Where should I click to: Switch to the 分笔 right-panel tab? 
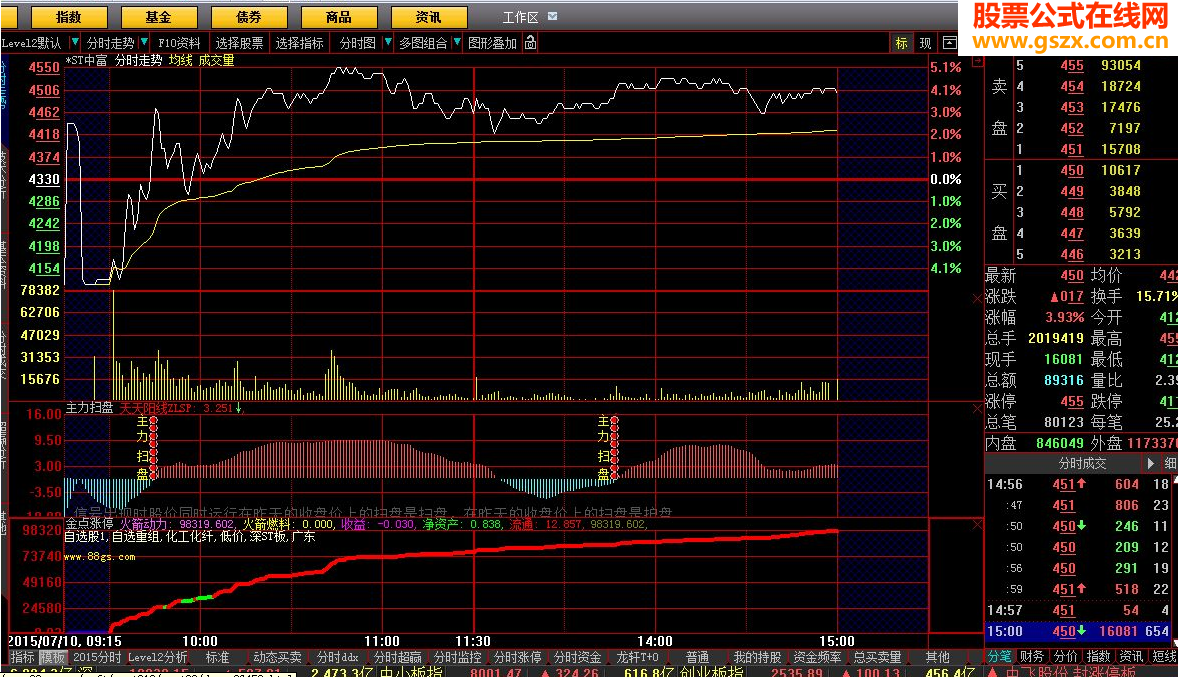1000,657
